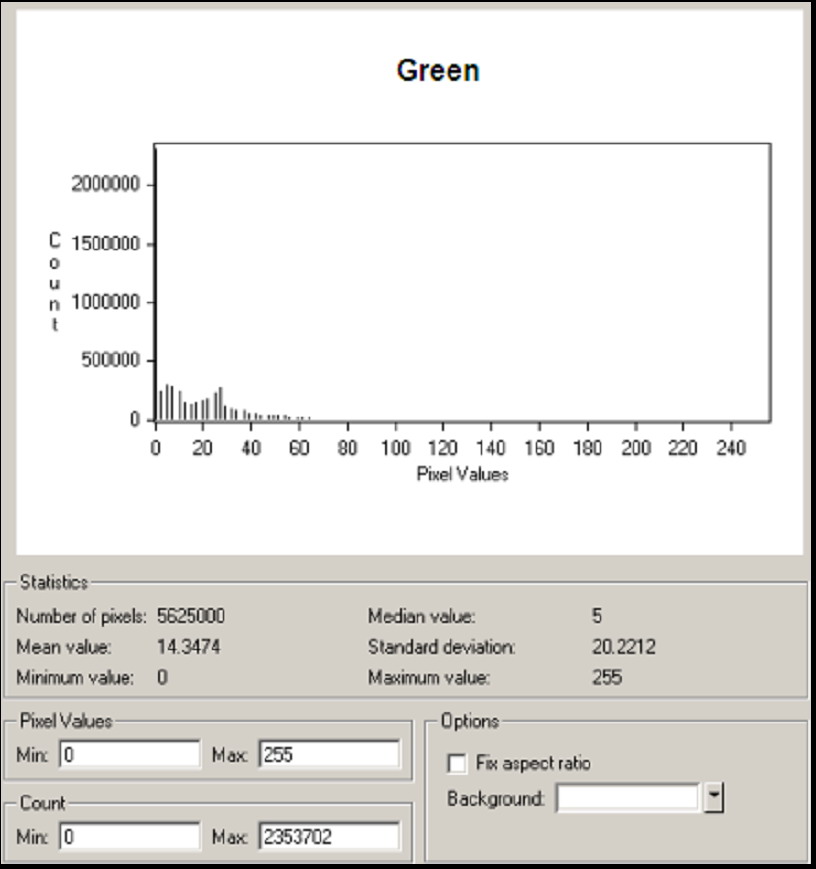Edit the Count Min field
816x869 pixels.
130,836
